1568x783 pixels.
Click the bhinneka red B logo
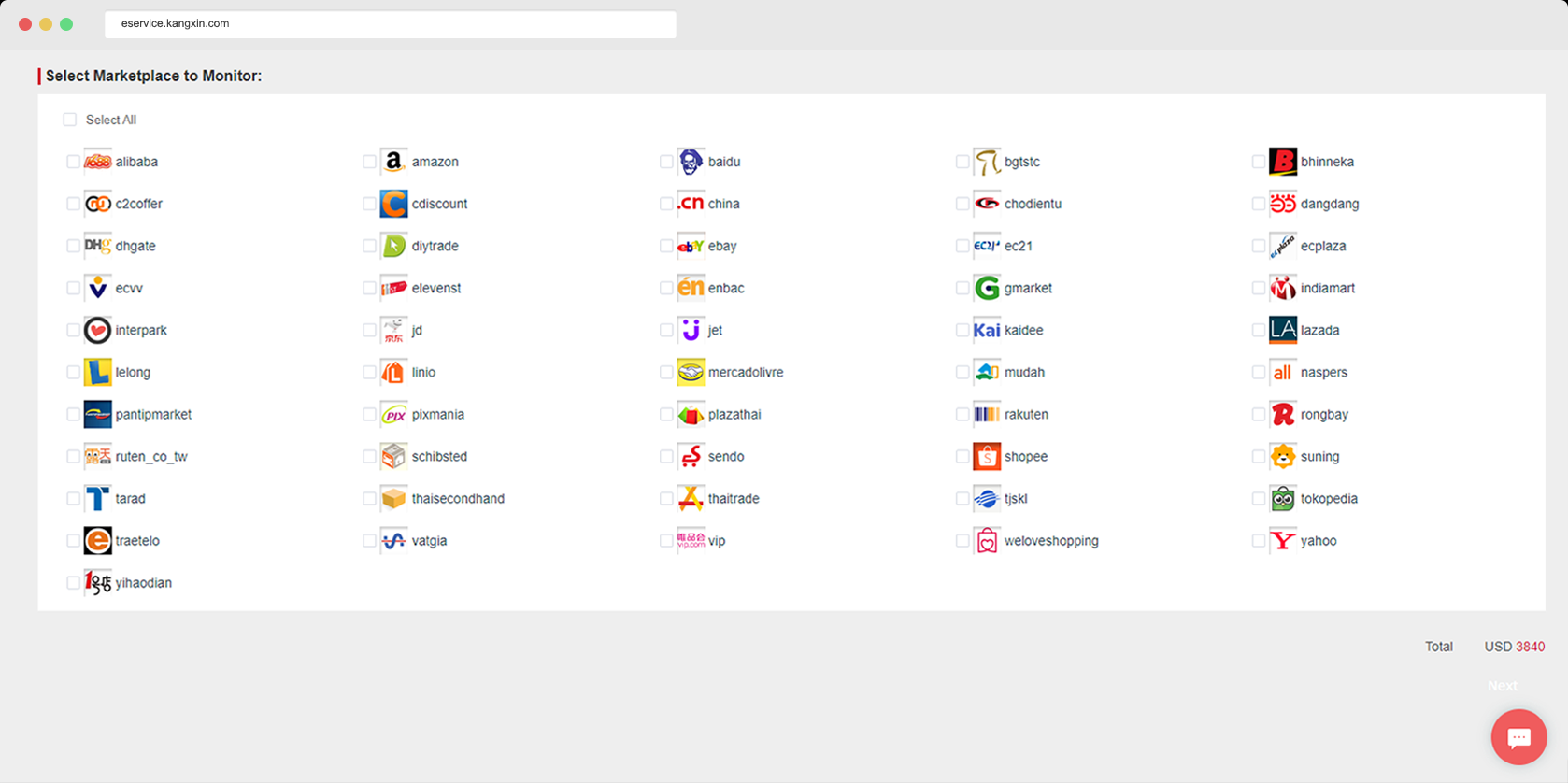click(1283, 162)
